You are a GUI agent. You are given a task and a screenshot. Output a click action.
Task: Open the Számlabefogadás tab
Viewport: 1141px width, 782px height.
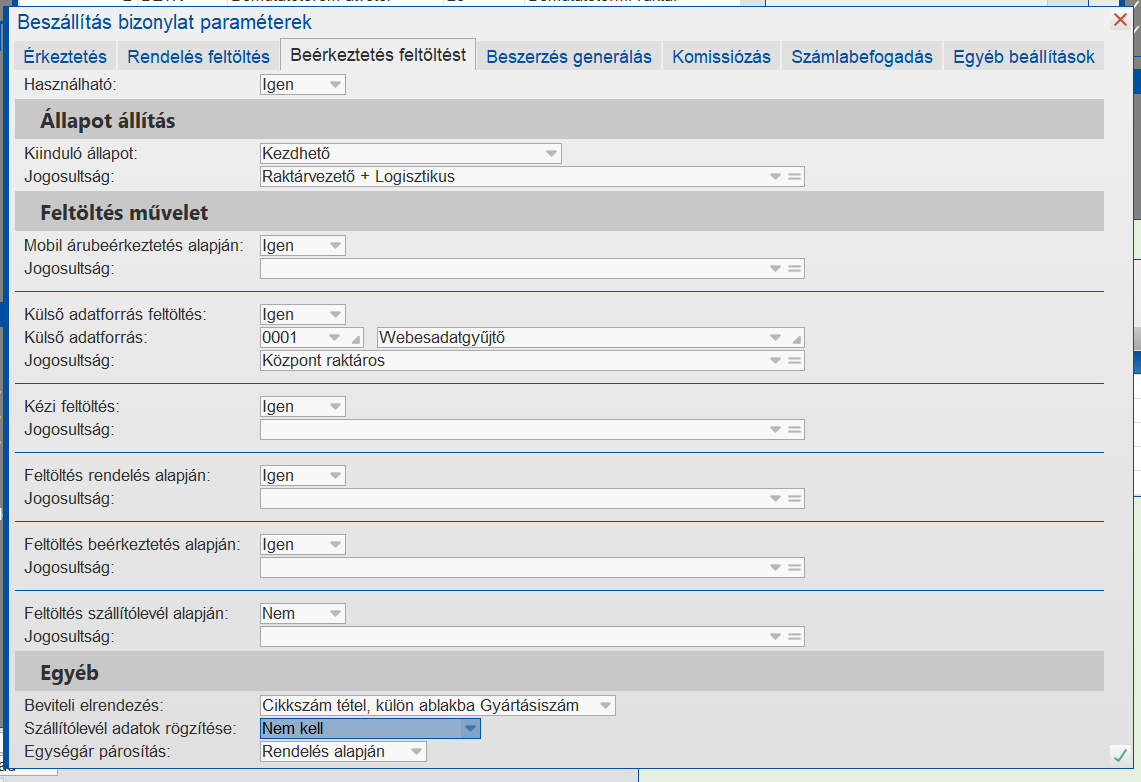tap(862, 56)
